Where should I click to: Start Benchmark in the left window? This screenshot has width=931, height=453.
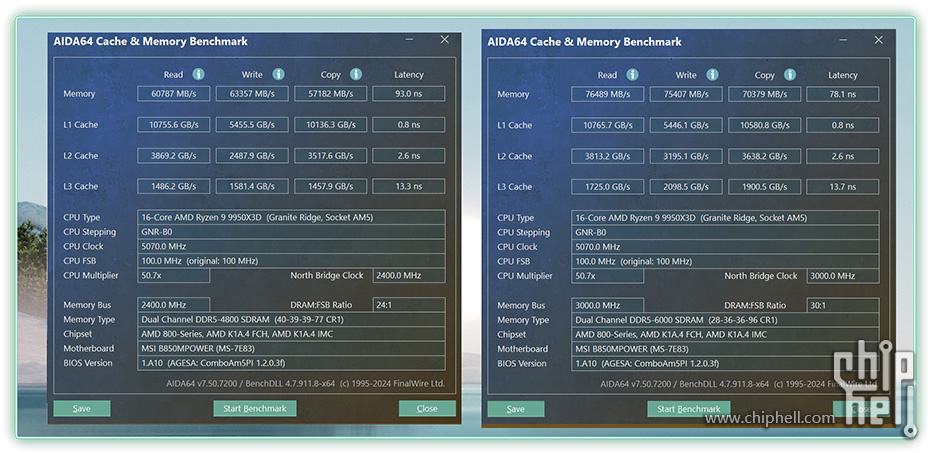255,408
